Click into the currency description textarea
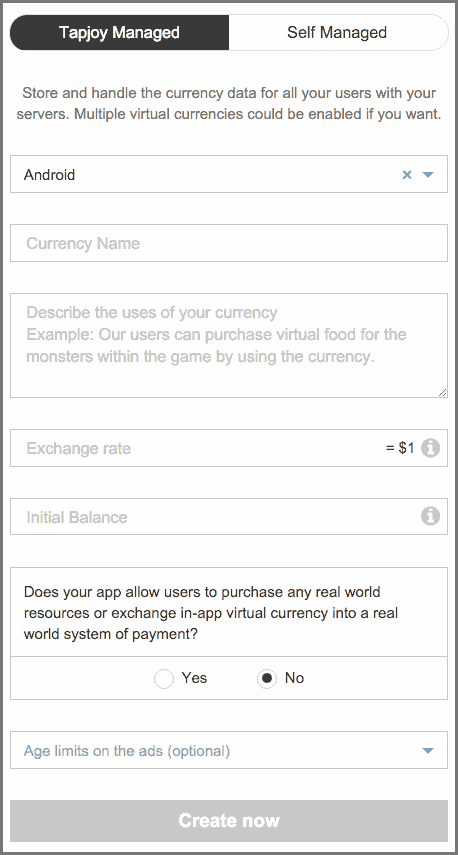 [229, 345]
